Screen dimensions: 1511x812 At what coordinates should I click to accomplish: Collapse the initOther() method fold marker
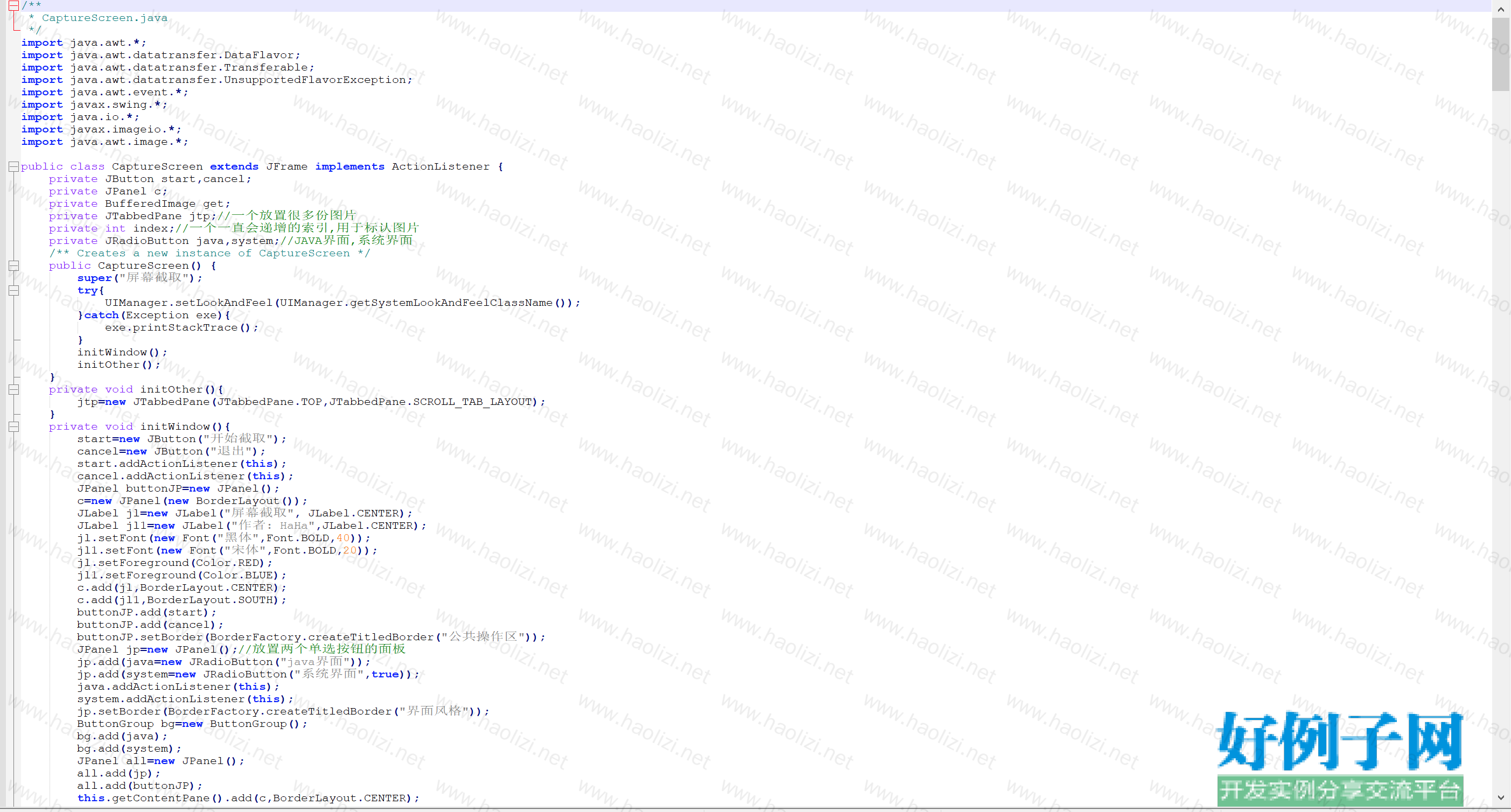pyautogui.click(x=13, y=389)
